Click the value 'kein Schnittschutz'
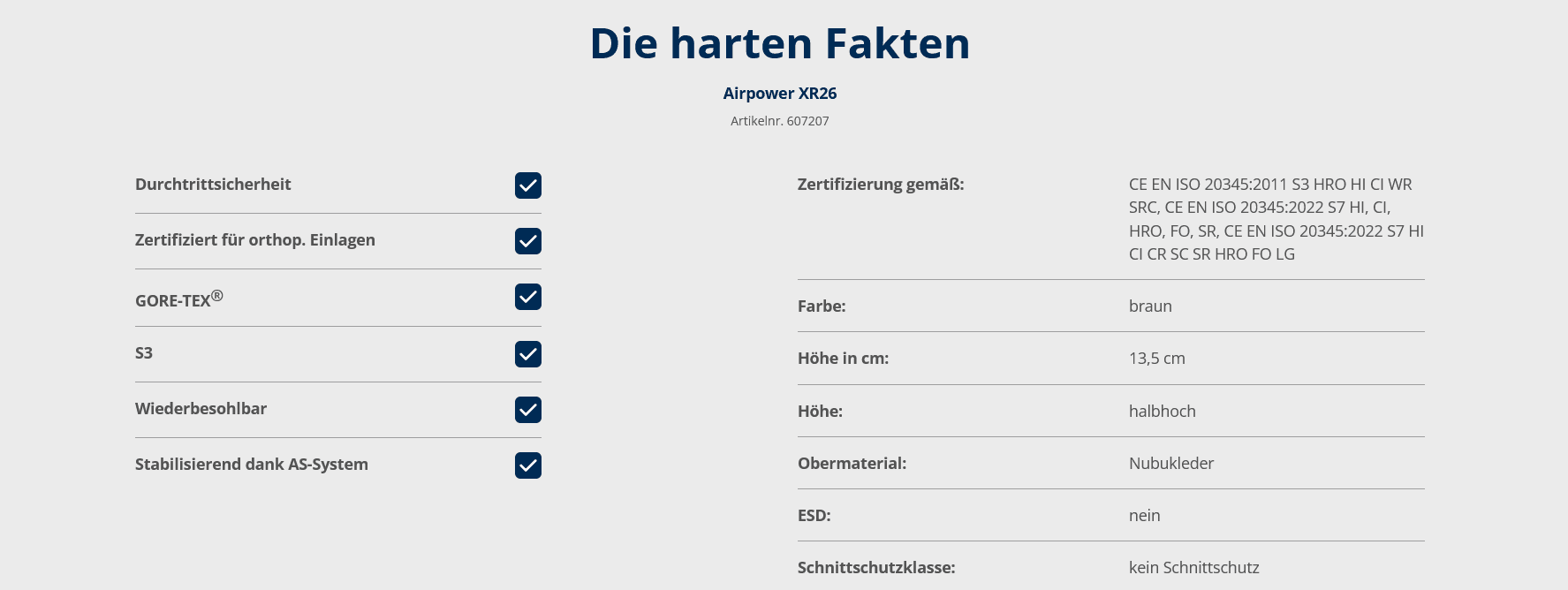The width and height of the screenshot is (1568, 590). (1194, 568)
